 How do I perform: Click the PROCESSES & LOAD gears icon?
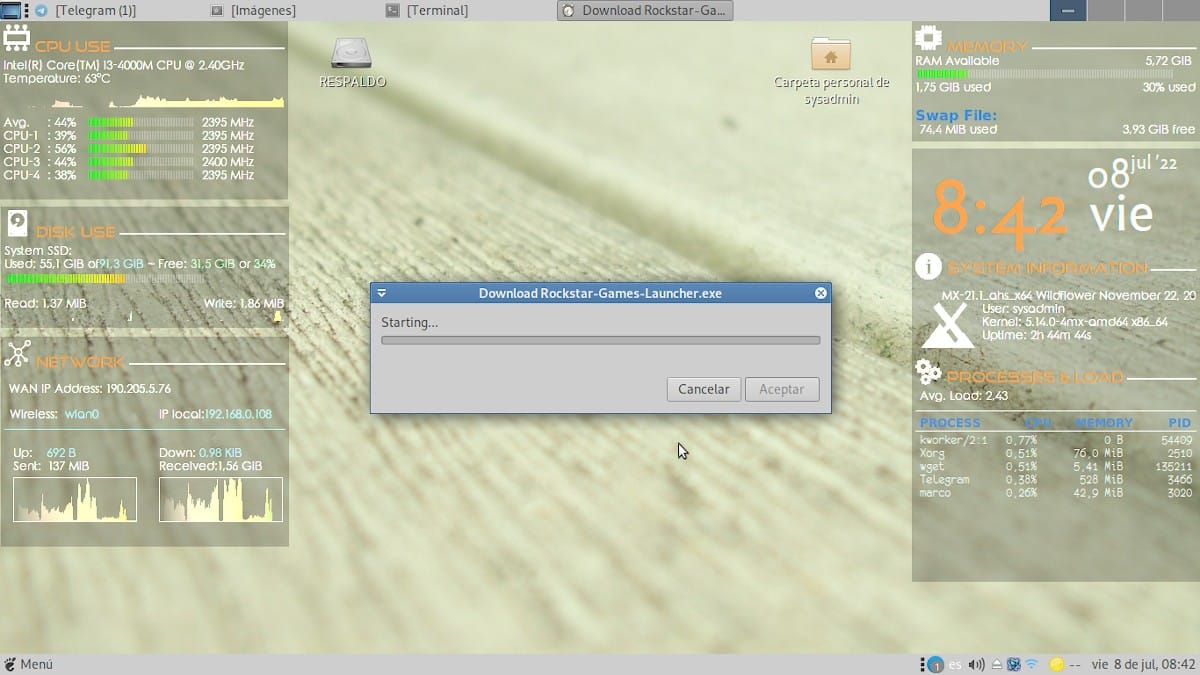click(x=929, y=373)
